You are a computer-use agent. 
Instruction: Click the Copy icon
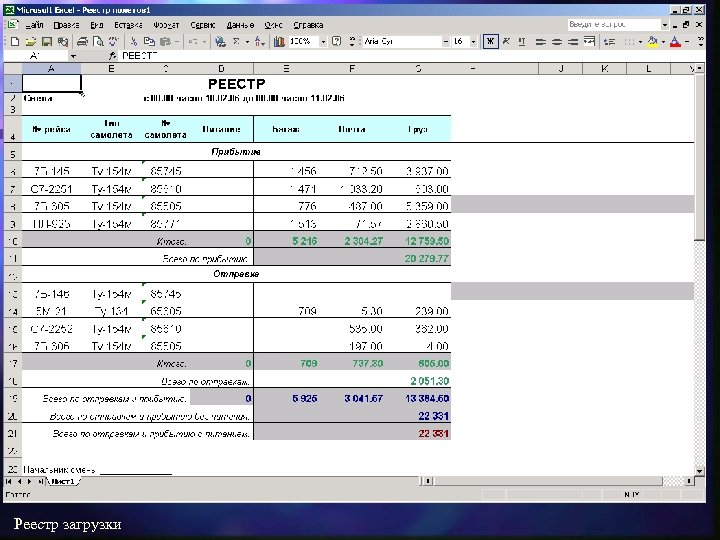click(149, 42)
